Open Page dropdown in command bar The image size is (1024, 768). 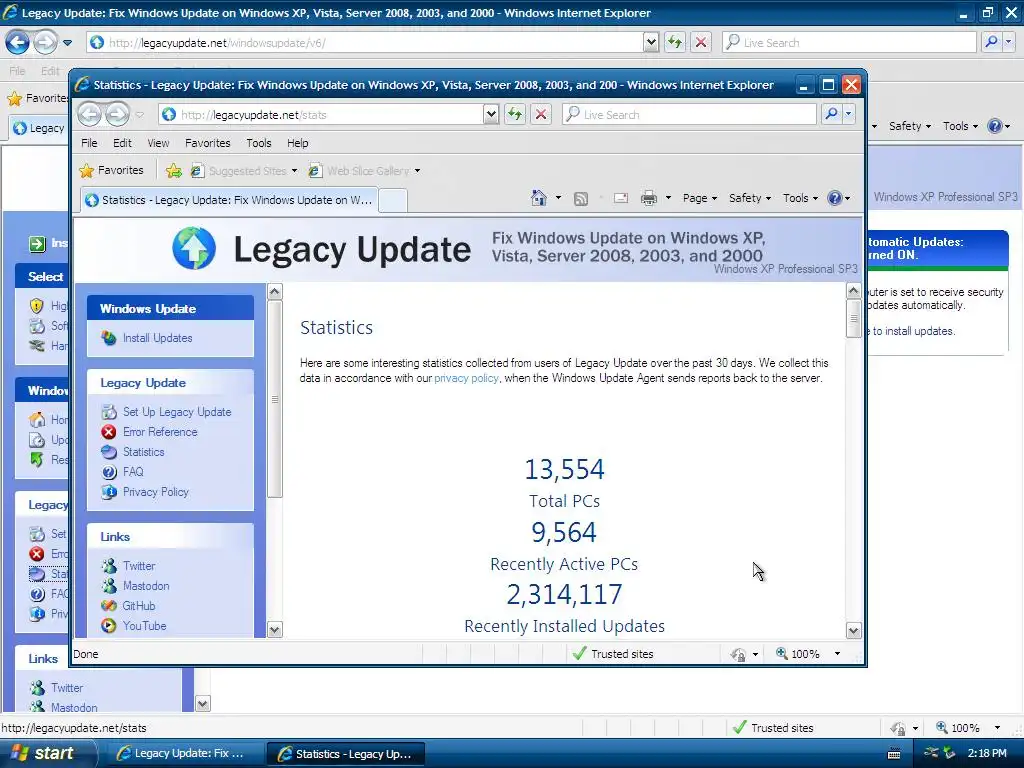pos(699,198)
